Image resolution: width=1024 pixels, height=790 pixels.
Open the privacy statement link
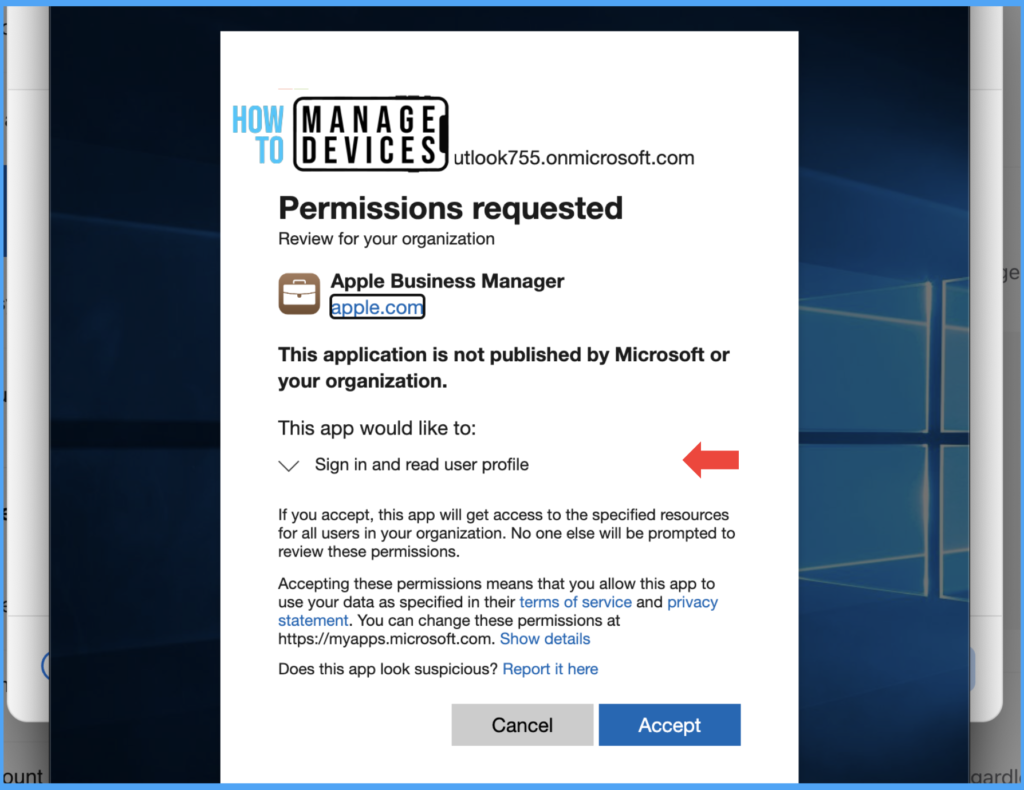click(x=498, y=611)
